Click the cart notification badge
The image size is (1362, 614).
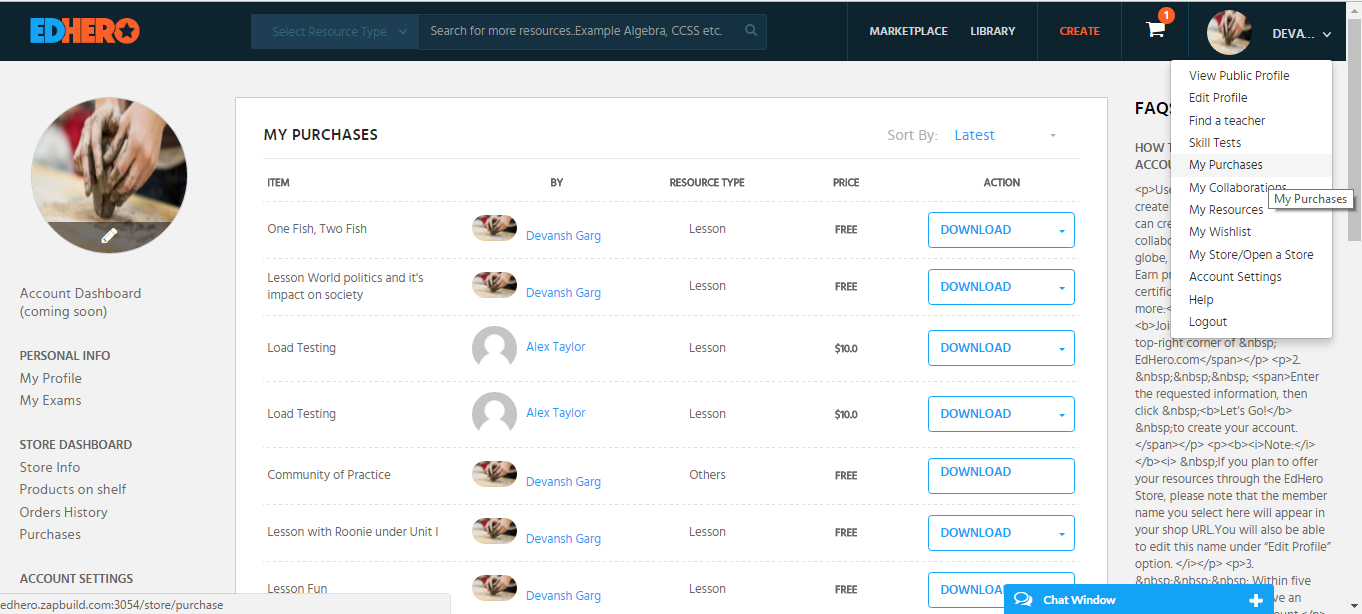point(1166,15)
